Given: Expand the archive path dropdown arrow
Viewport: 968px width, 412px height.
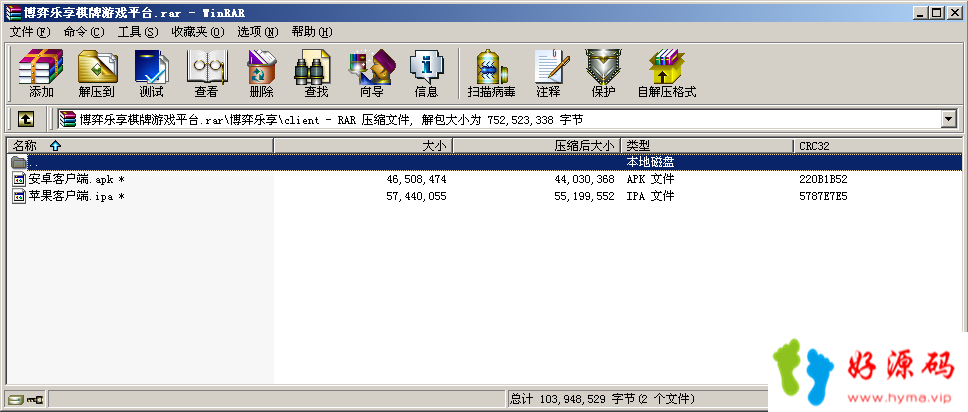Looking at the screenshot, I should point(949,119).
